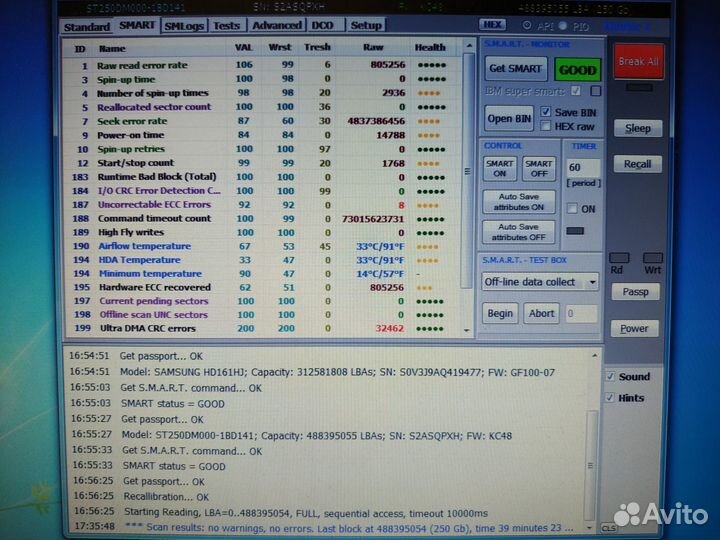Click the SMART OFF button
The image size is (720, 540).
pyautogui.click(x=539, y=169)
